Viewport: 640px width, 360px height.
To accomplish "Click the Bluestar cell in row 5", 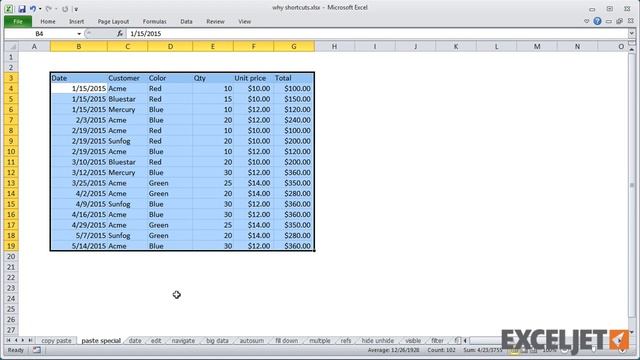I will pyautogui.click(x=127, y=99).
